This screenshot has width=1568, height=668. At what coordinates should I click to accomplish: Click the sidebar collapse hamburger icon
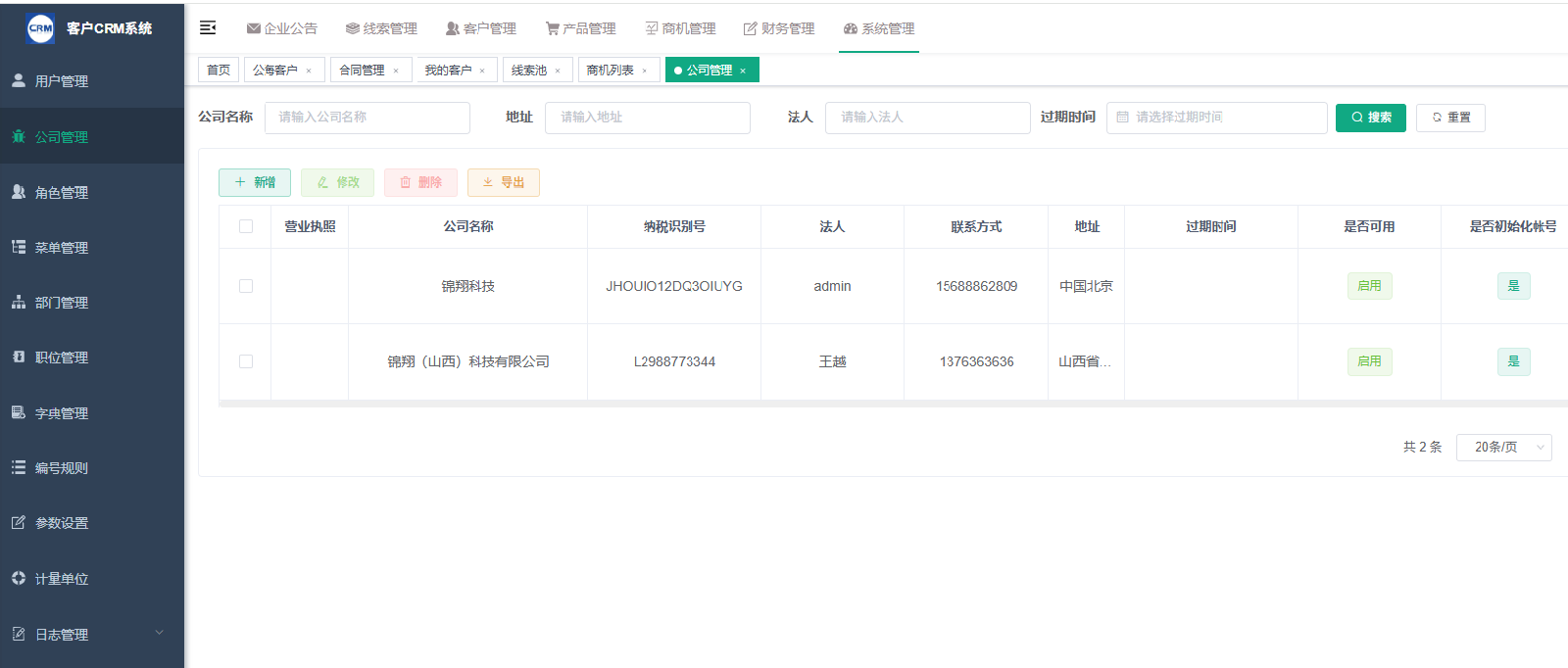pos(208,27)
